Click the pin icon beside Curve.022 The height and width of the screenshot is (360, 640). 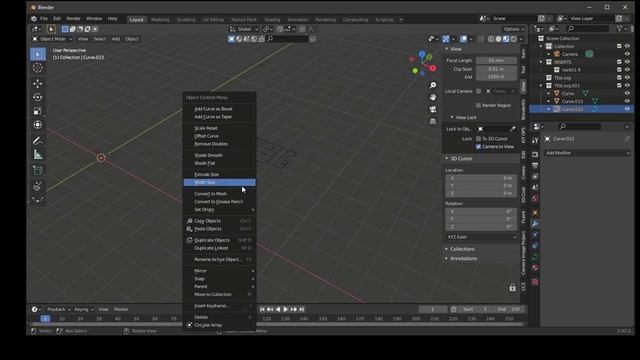pyautogui.click(x=627, y=139)
